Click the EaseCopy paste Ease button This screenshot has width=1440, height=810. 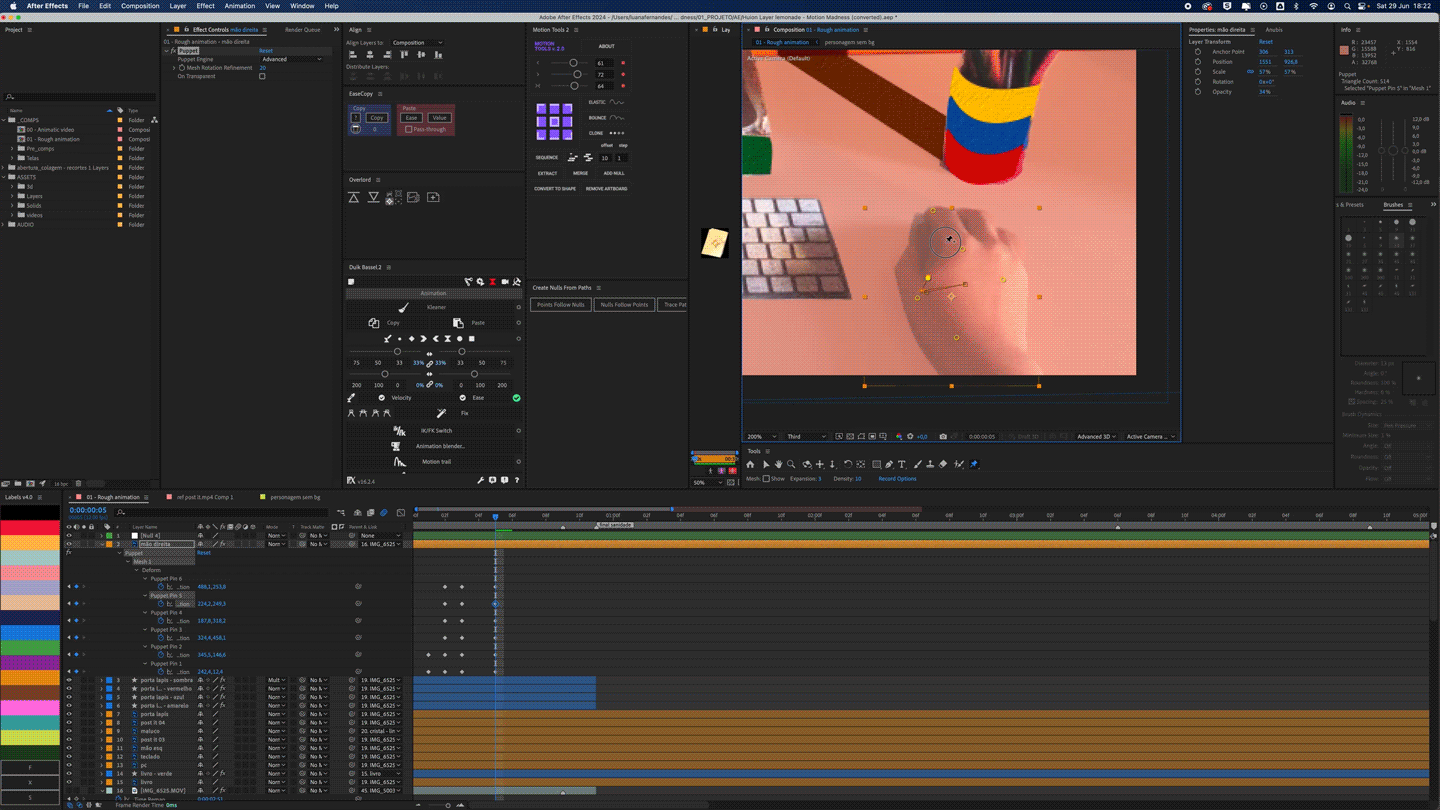tap(411, 118)
